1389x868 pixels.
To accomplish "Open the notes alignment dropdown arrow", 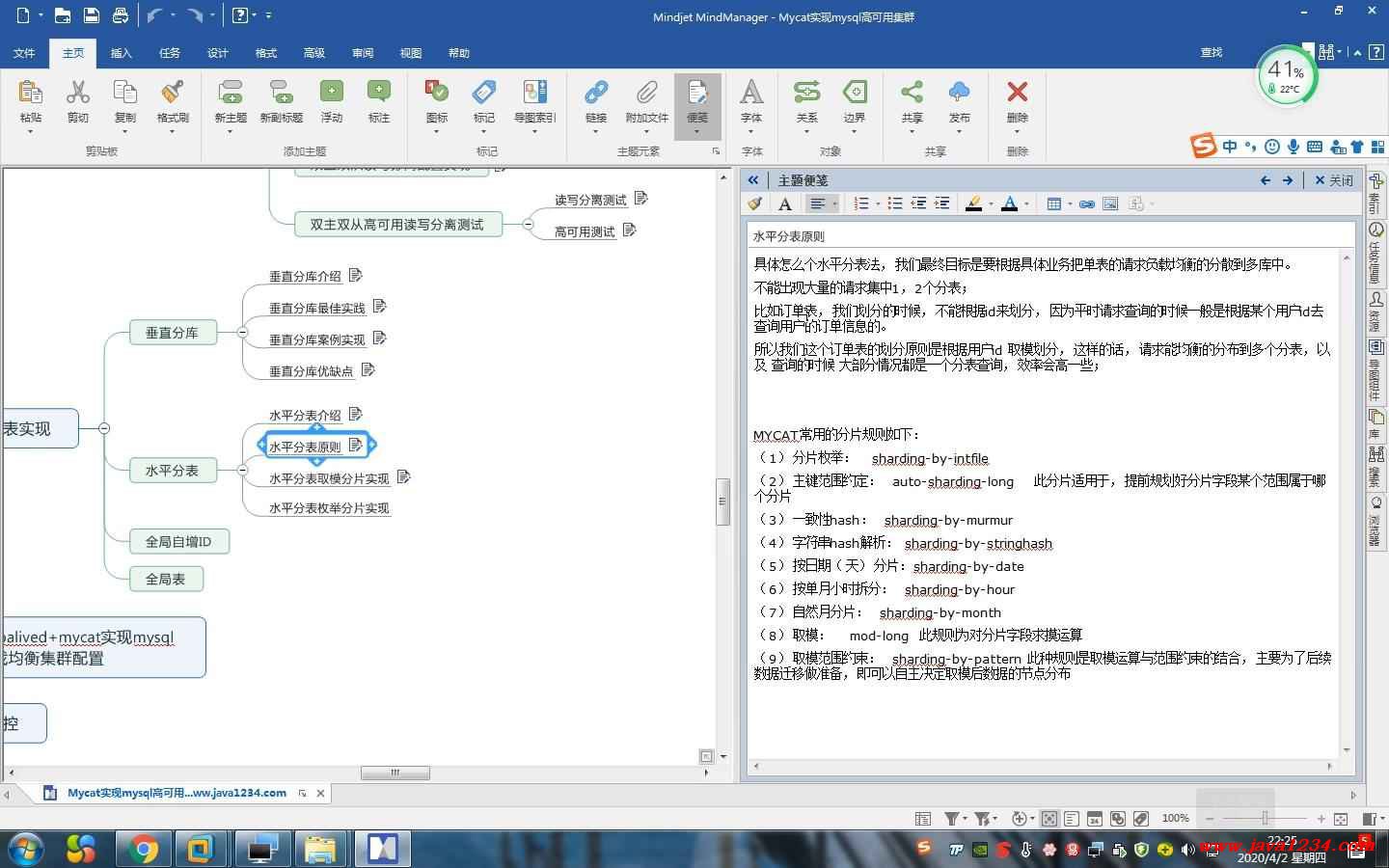I will click(x=834, y=203).
